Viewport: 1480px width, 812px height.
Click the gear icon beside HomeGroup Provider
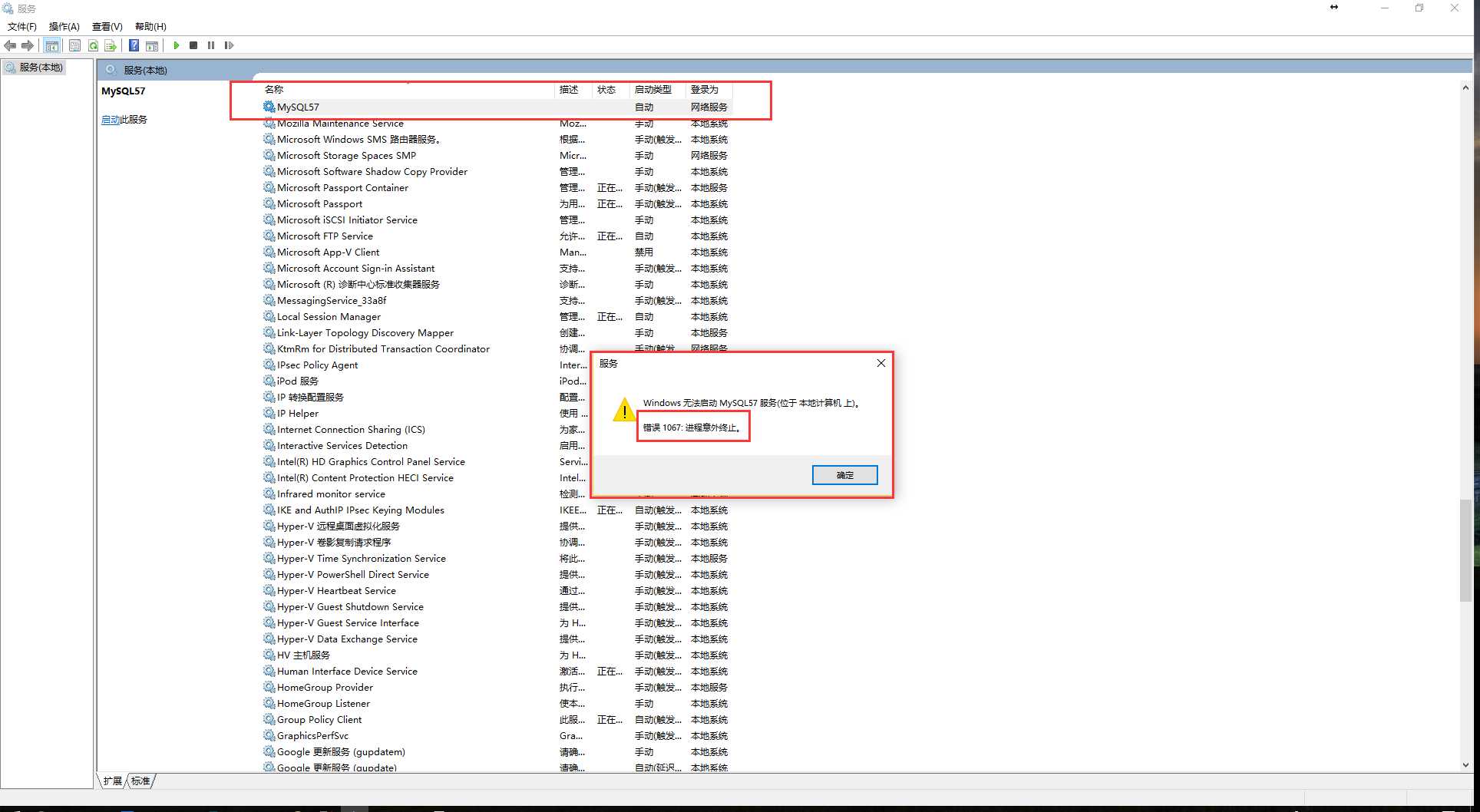click(x=269, y=687)
